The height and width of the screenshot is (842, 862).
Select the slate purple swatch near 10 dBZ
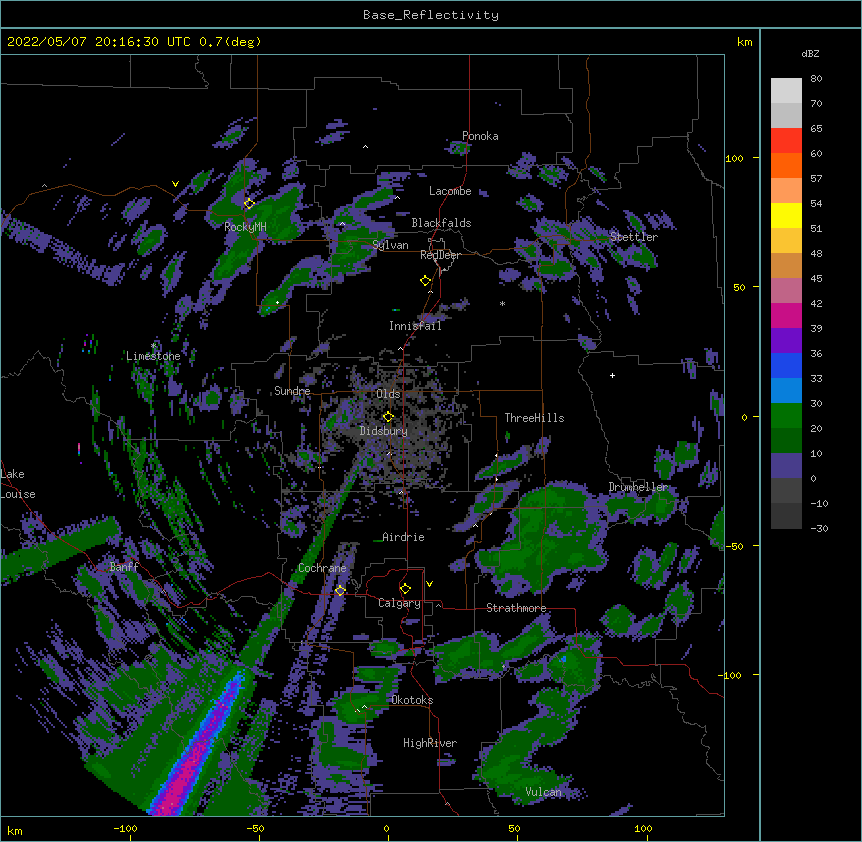pos(786,466)
